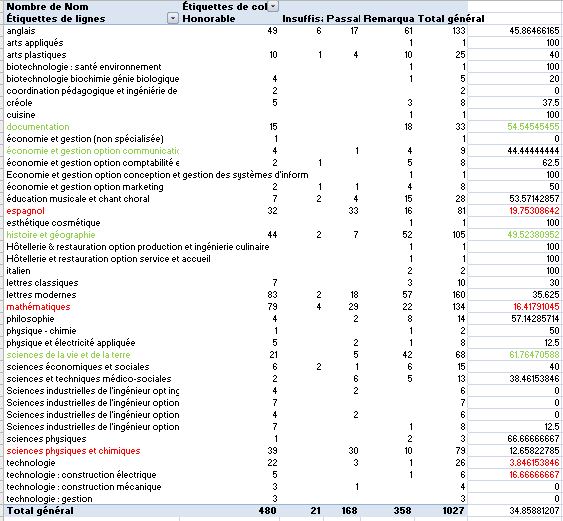Click the 'lettres modernes' row label
This screenshot has height=521, width=563.
[x=41, y=295]
